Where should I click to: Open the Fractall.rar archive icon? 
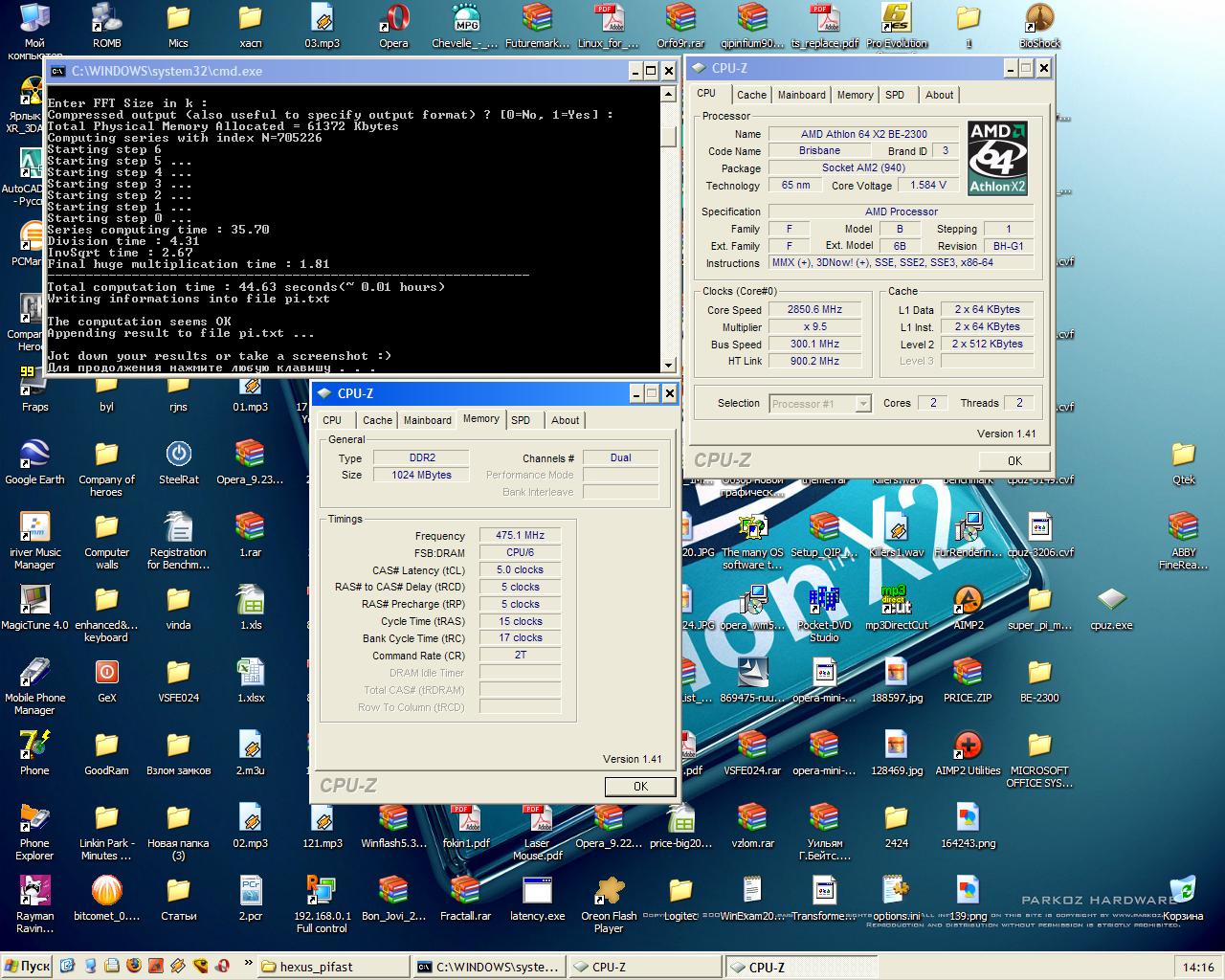(465, 898)
